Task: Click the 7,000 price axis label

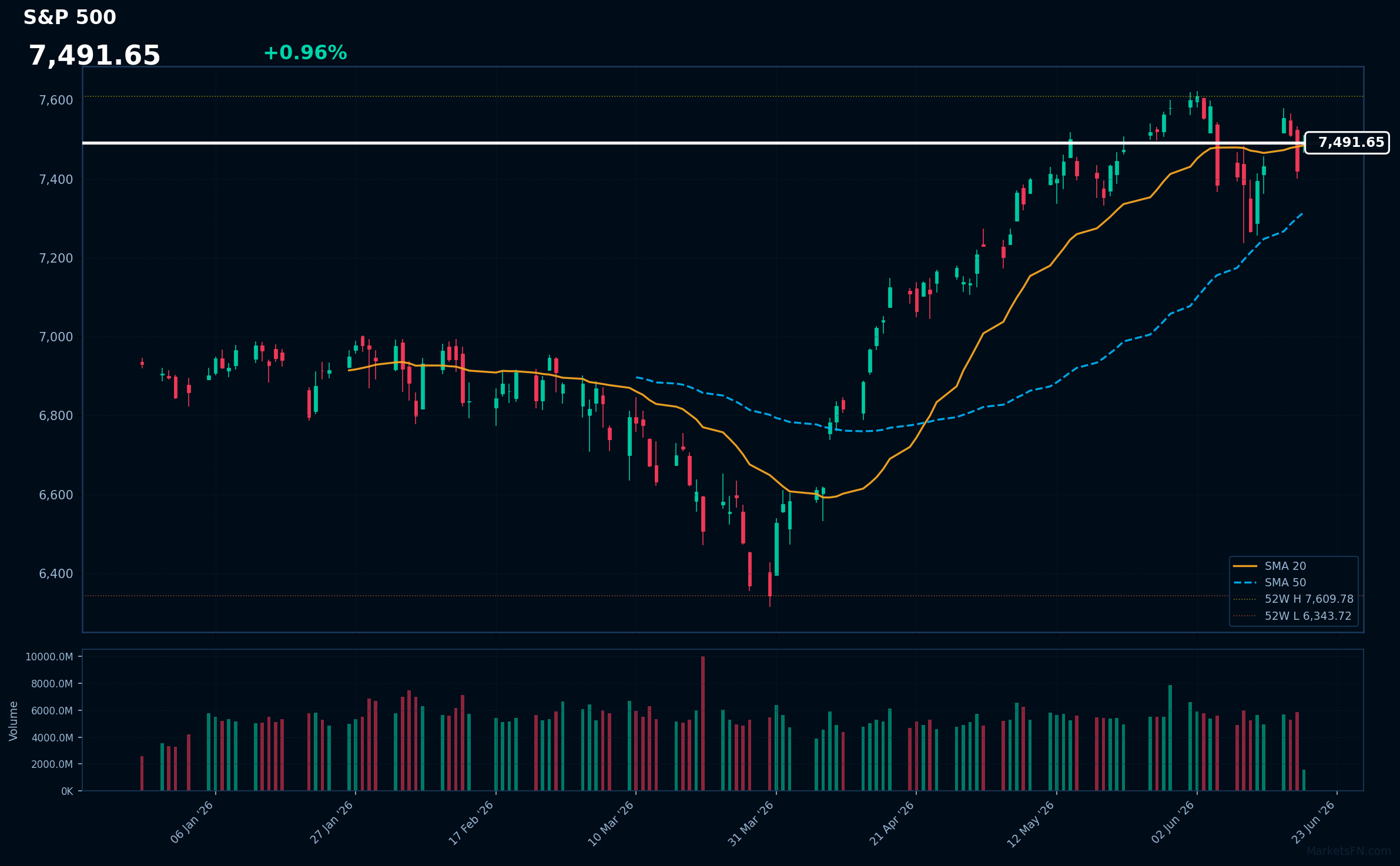Action: [56, 337]
